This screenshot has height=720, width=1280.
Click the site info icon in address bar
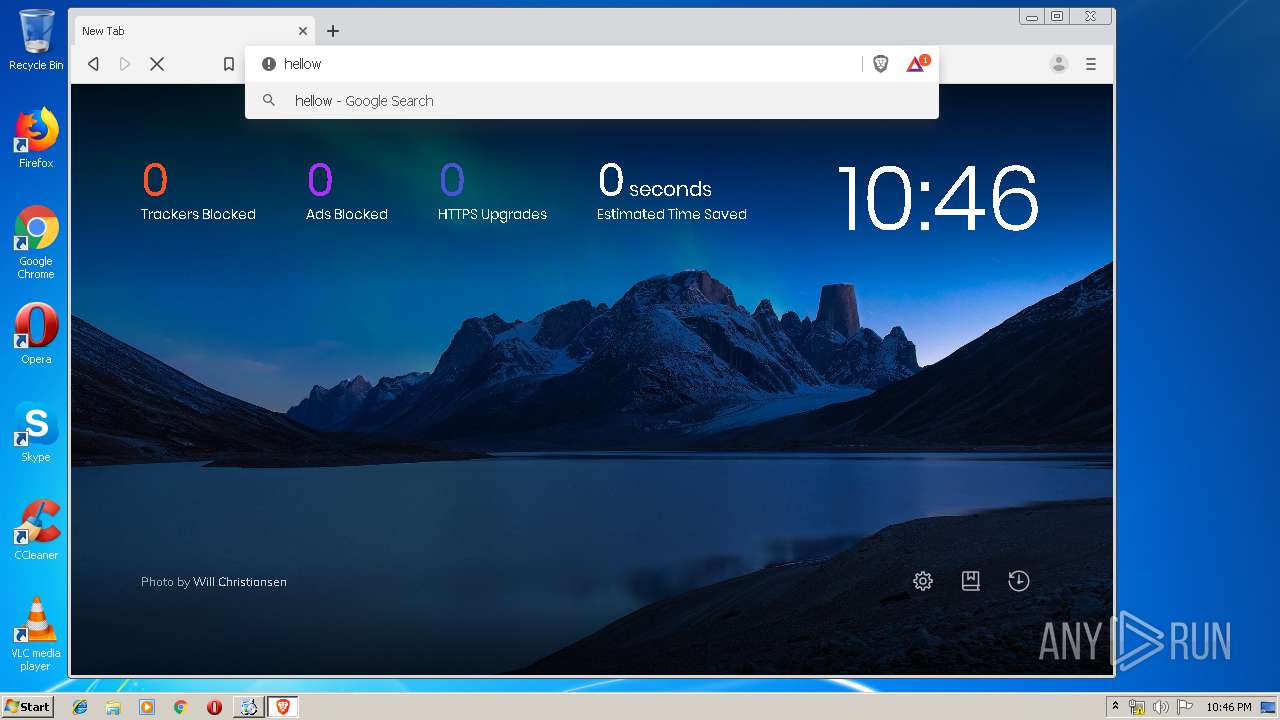[268, 64]
